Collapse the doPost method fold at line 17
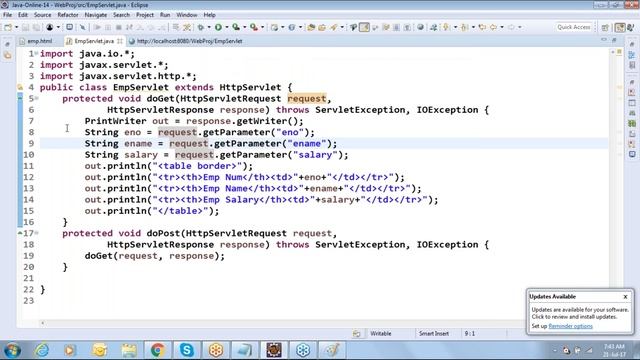This screenshot has width=640, height=360. pos(36,233)
